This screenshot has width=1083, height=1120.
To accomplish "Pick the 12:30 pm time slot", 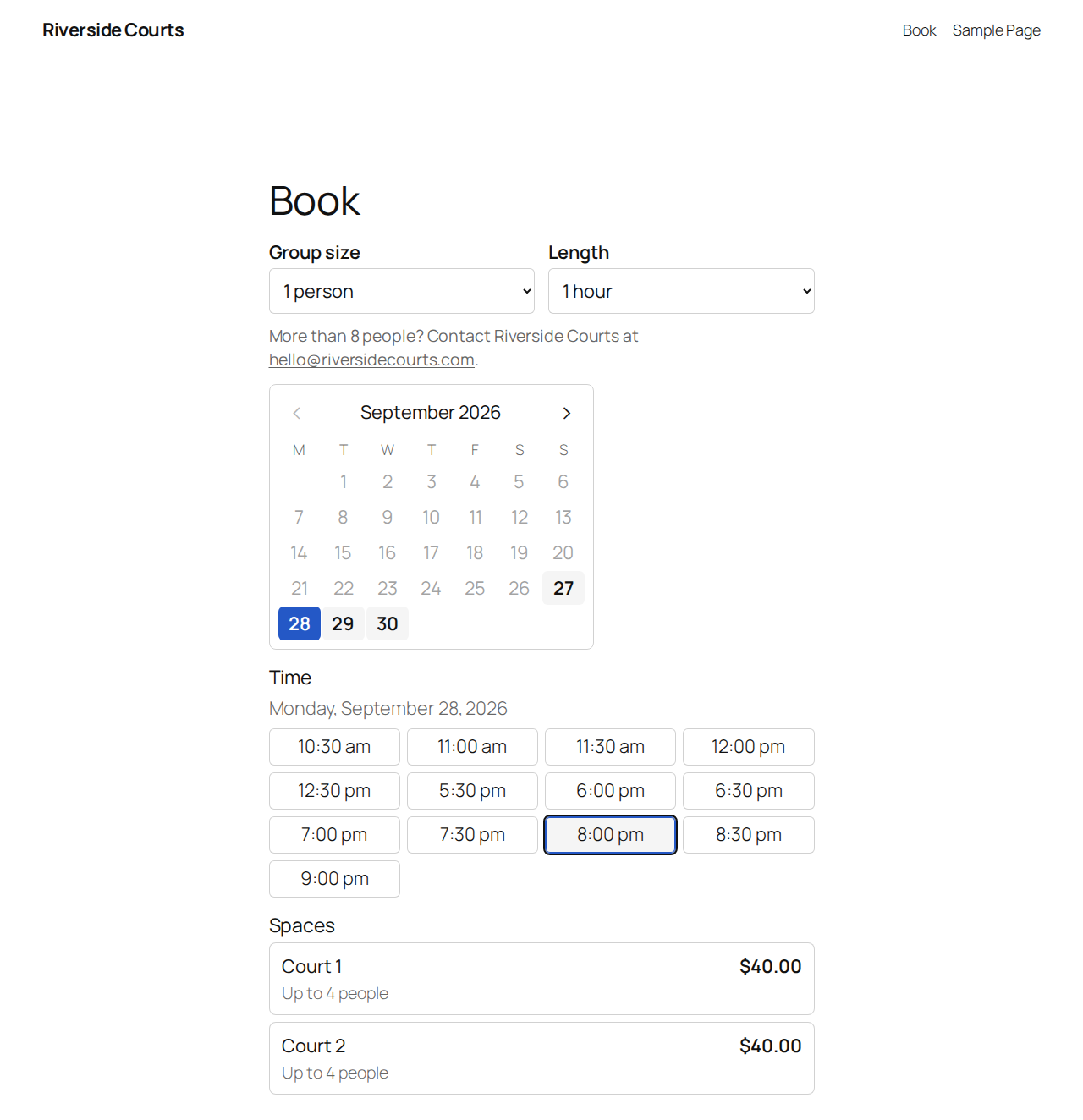I will point(334,791).
